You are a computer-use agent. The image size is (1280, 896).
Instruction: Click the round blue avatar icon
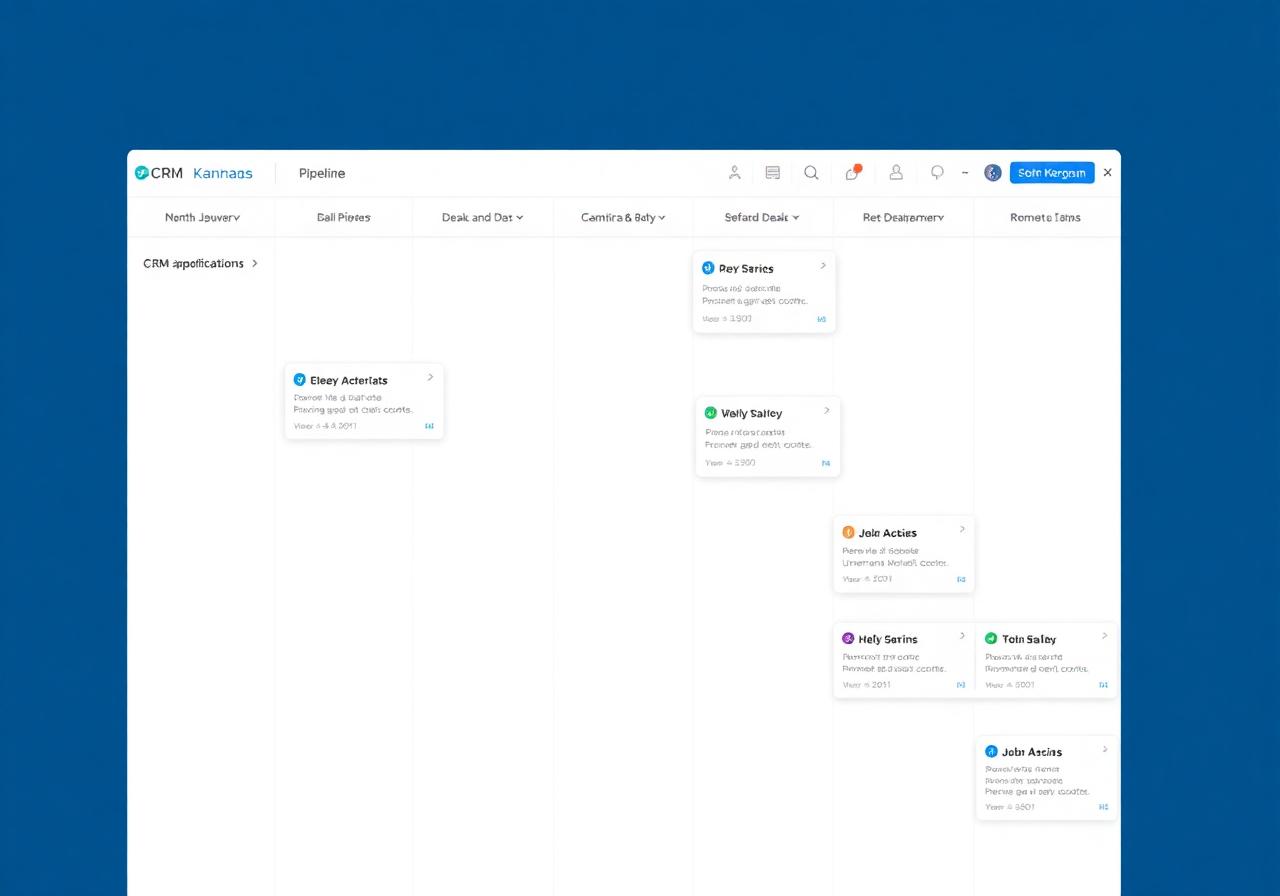pyautogui.click(x=993, y=172)
